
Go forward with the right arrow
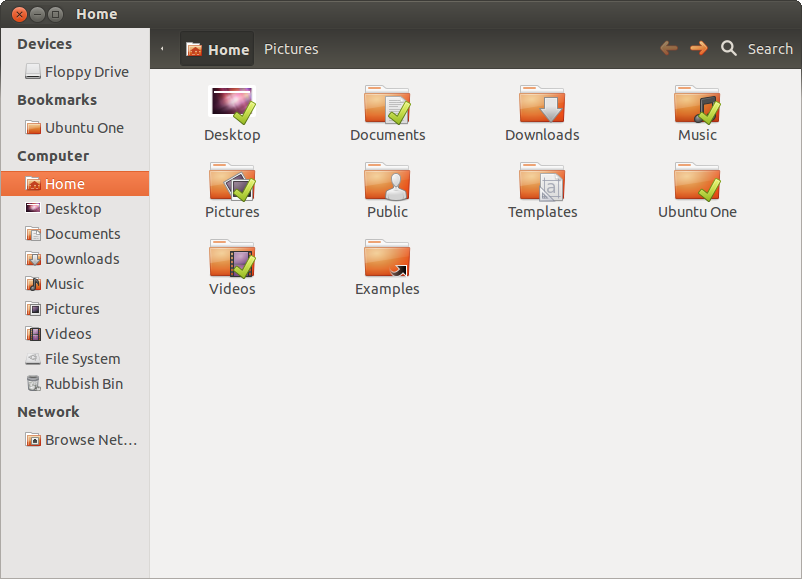pyautogui.click(x=699, y=49)
